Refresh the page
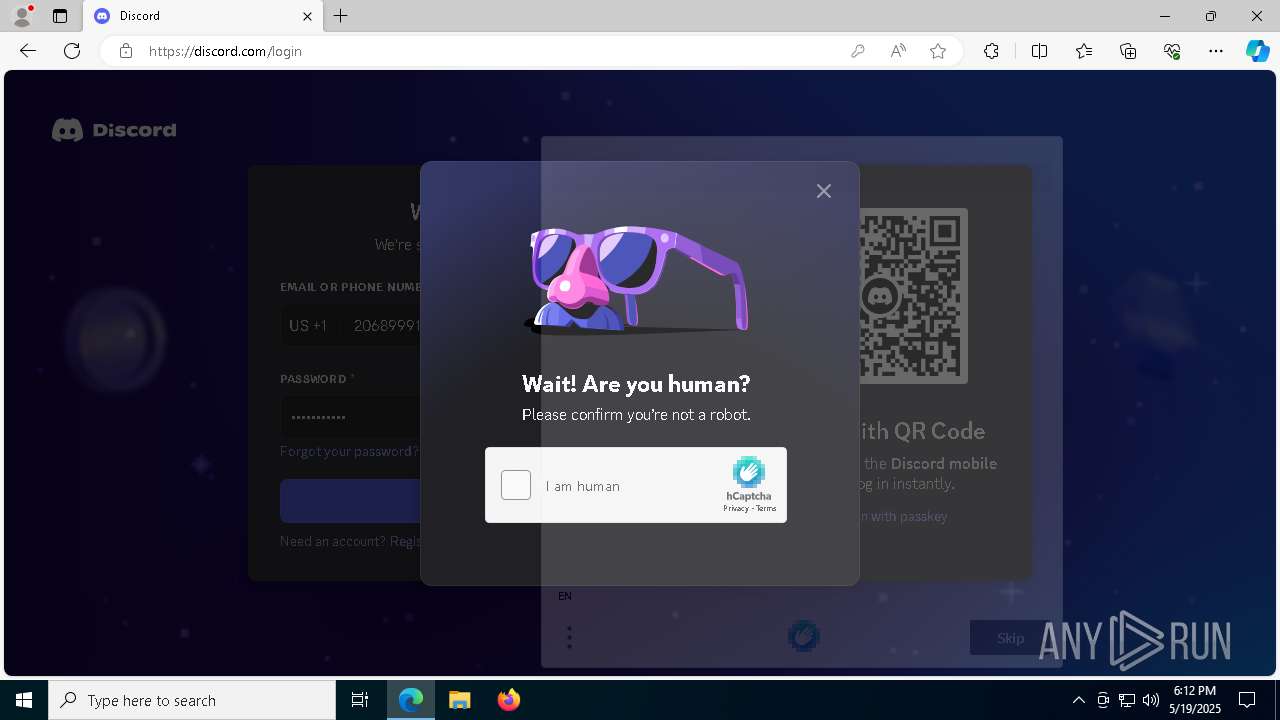 point(72,51)
